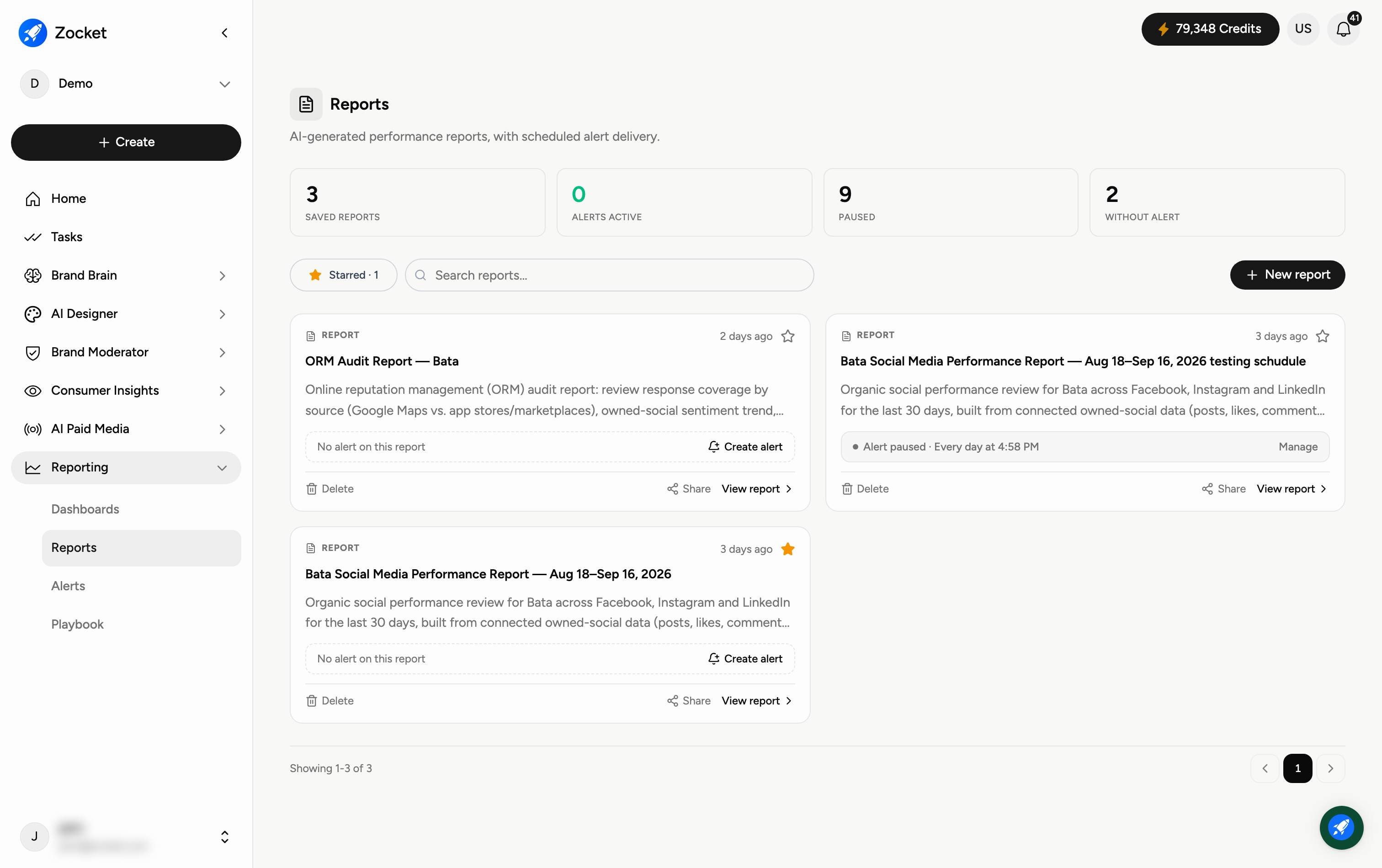This screenshot has width=1382, height=868.
Task: Expand the AI Paid Media submenu
Action: coord(222,430)
